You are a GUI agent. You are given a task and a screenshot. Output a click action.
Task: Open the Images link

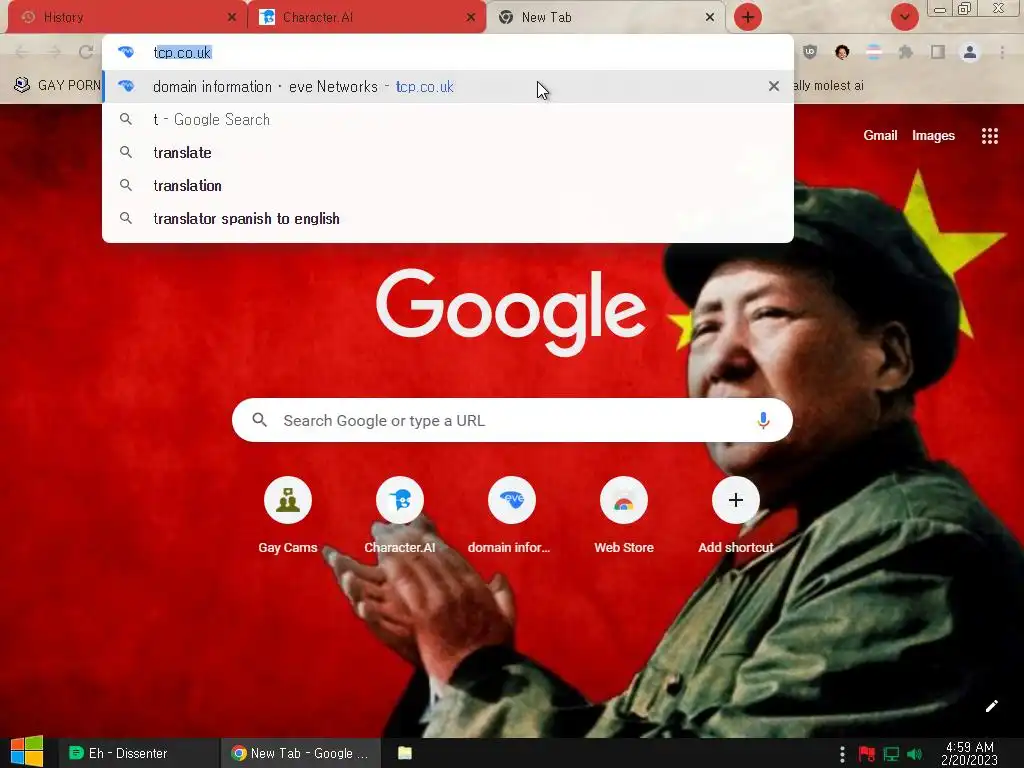point(933,135)
